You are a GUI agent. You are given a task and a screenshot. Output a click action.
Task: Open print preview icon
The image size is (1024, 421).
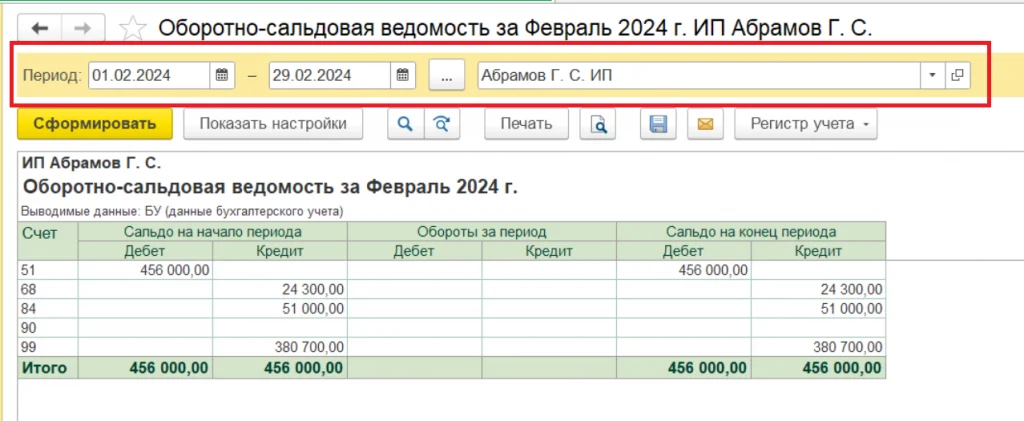point(598,124)
